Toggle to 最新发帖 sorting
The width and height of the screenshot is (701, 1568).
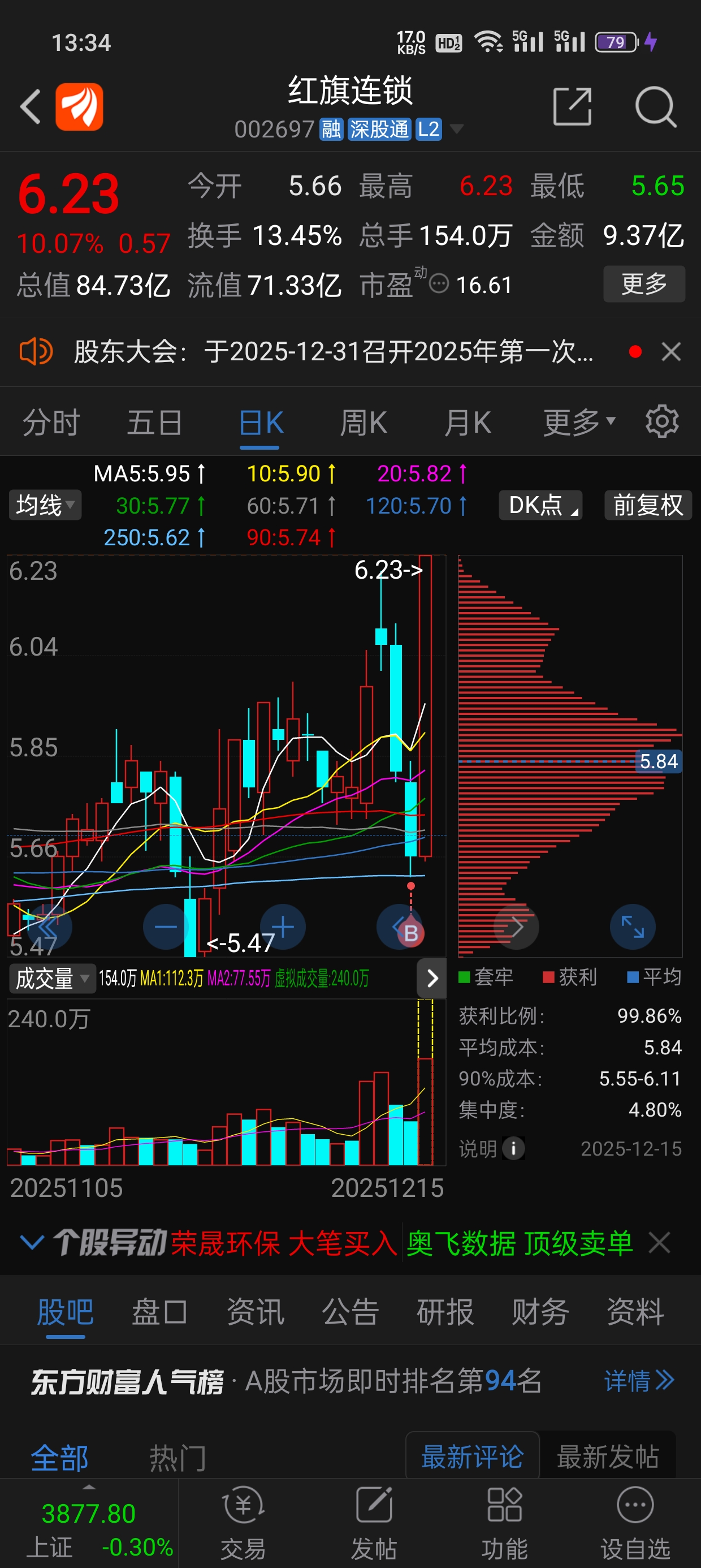click(x=608, y=1456)
